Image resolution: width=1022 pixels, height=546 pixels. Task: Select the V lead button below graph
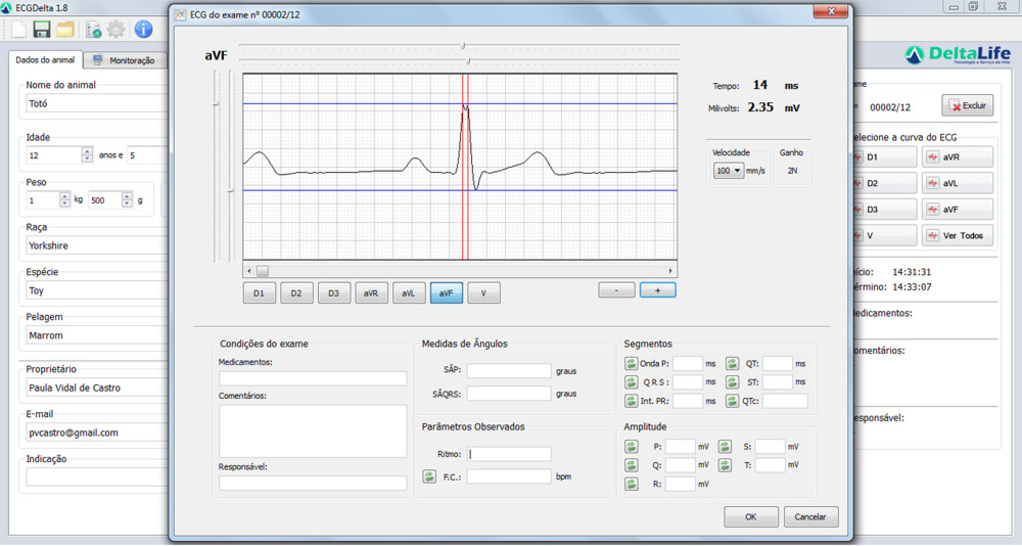pos(484,293)
